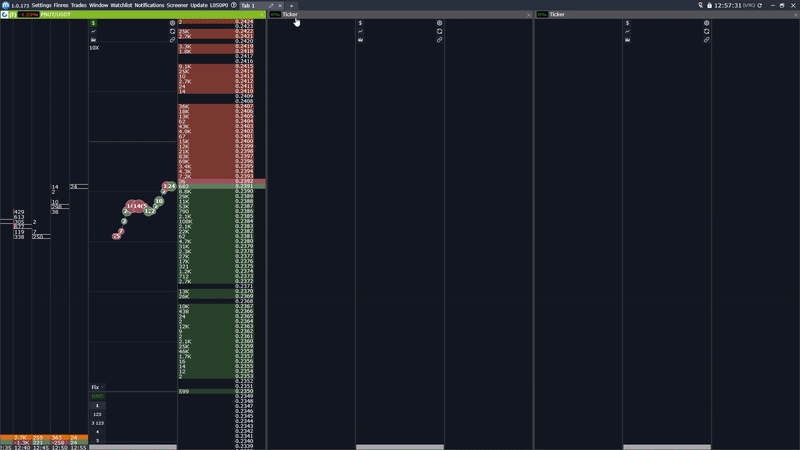Open gear settings in middle Ticker panel
800x450 pixels.
439,23
